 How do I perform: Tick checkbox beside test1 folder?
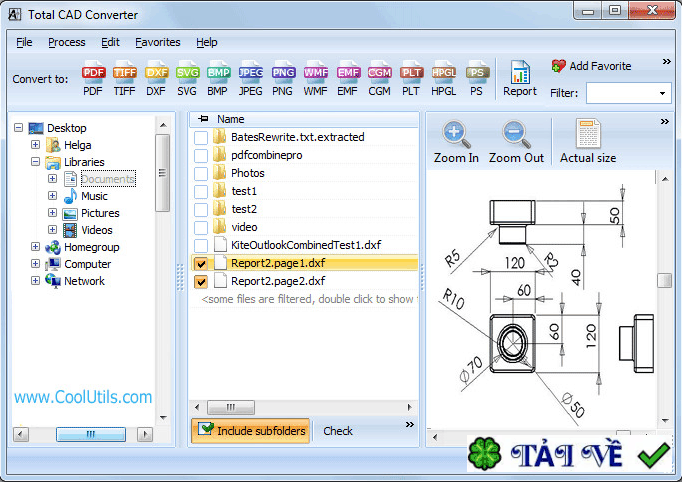(201, 191)
